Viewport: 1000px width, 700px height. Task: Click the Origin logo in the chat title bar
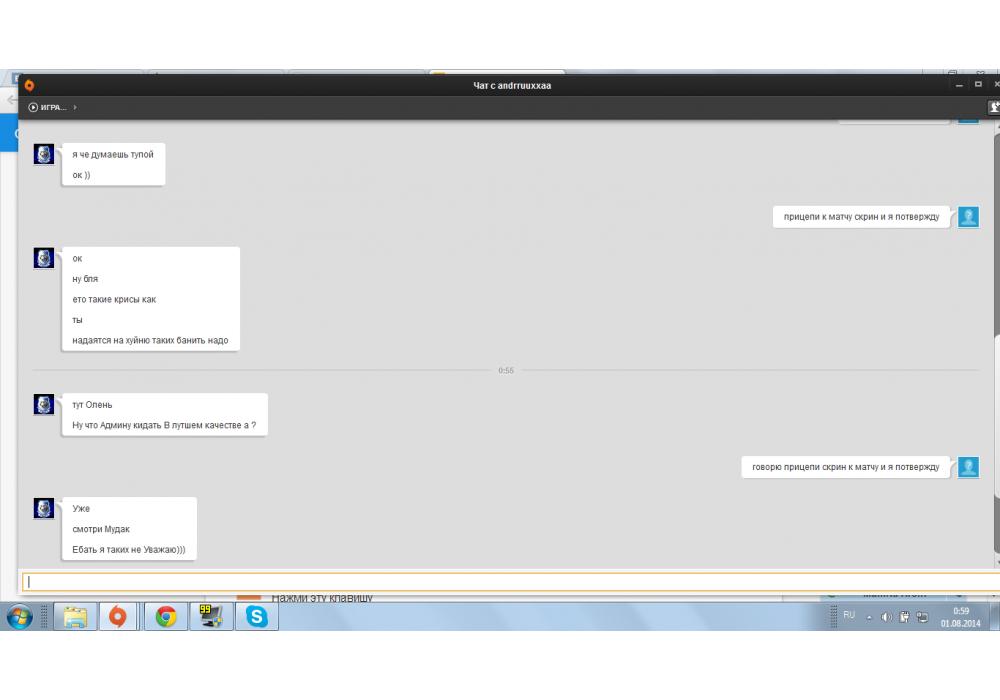[x=29, y=85]
